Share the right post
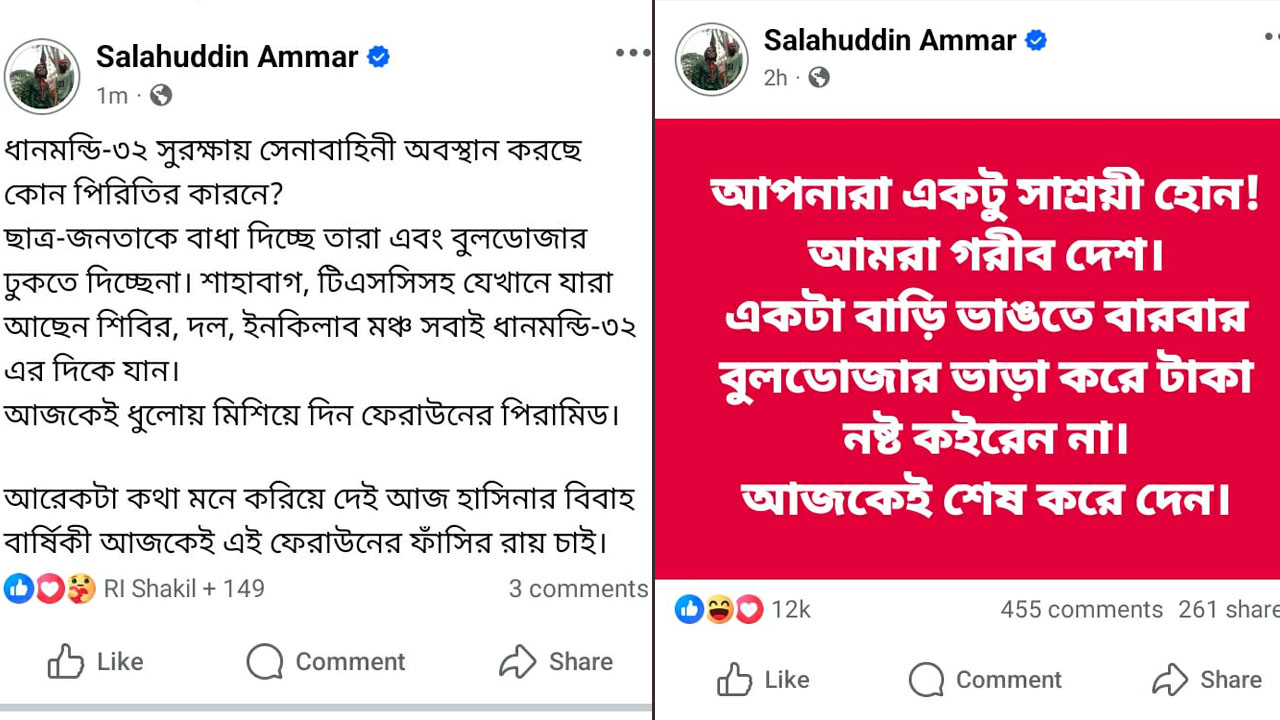 (x=1207, y=680)
